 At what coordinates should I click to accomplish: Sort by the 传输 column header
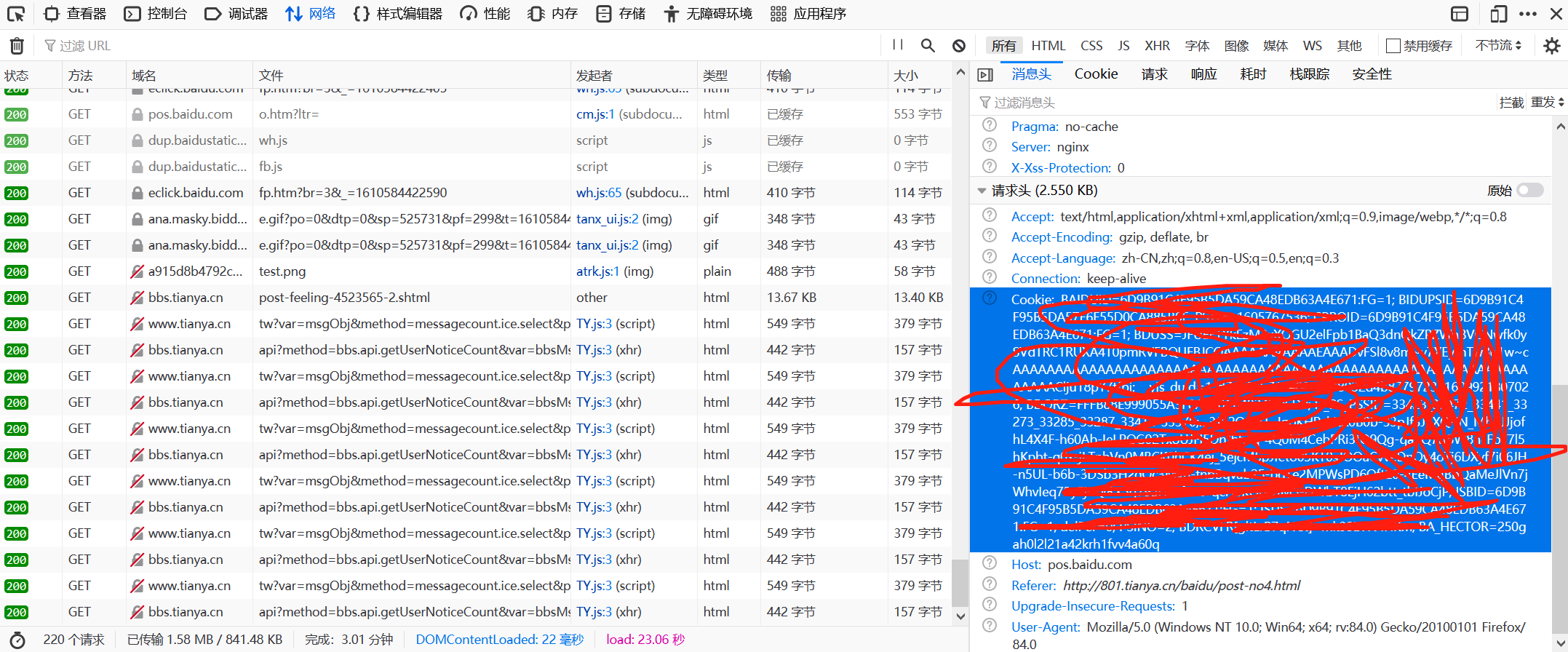click(824, 75)
